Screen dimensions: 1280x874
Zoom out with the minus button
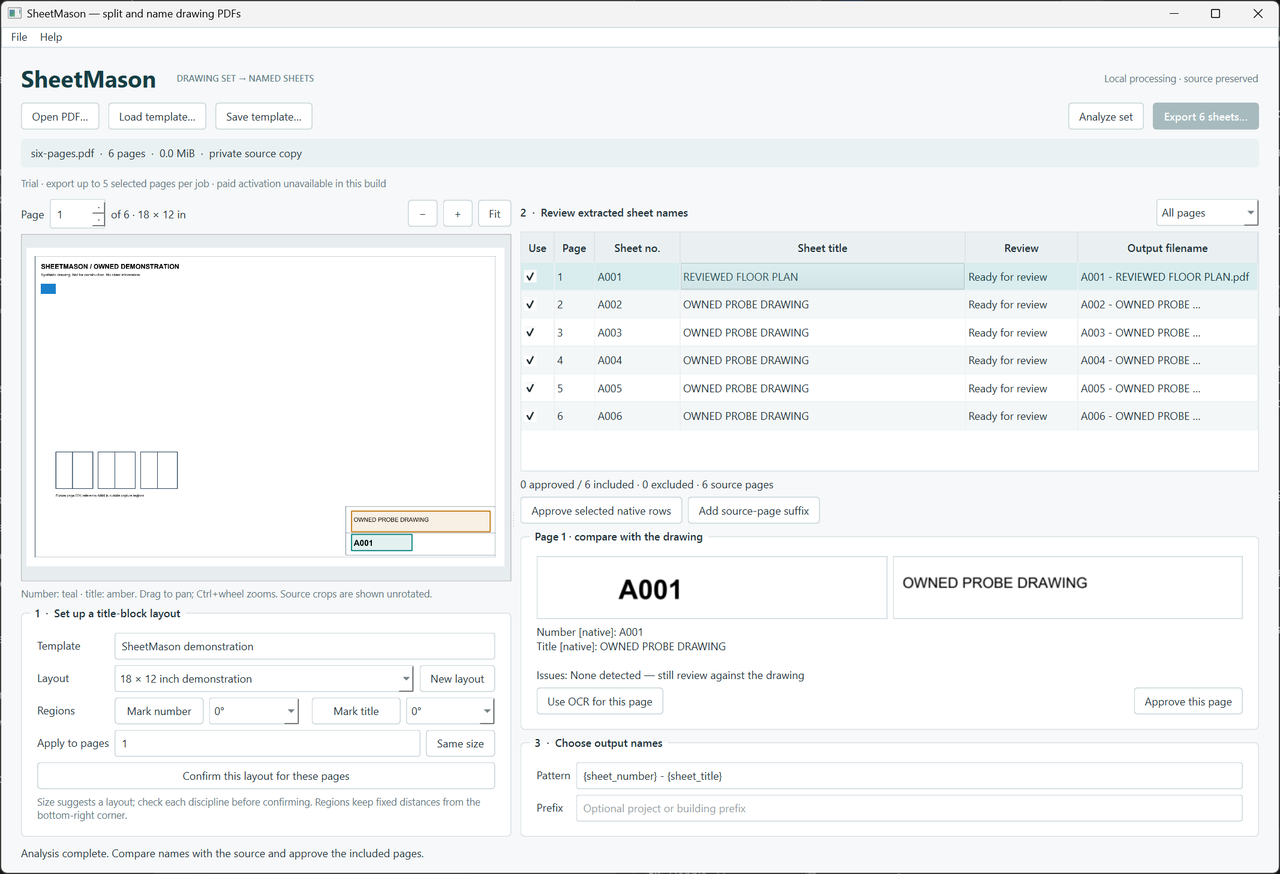point(423,214)
